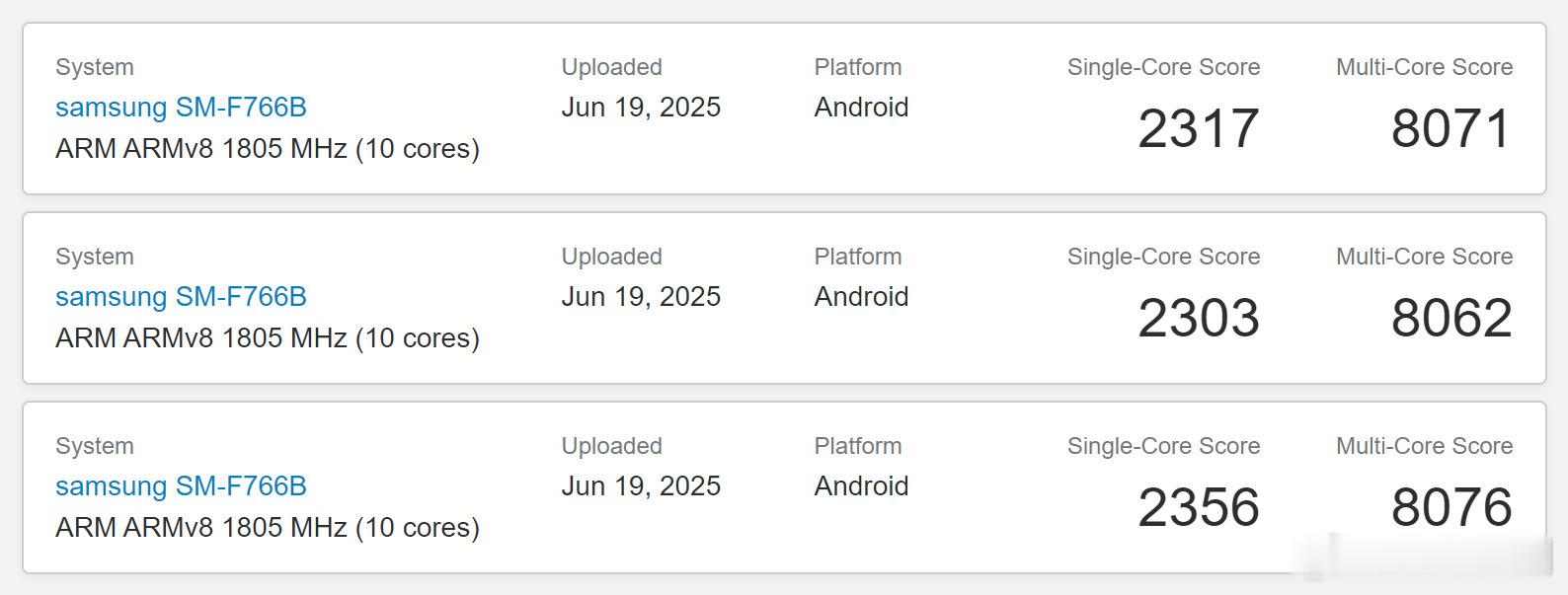
Task: Click the multi-core score 8062
Action: pyautogui.click(x=1451, y=318)
